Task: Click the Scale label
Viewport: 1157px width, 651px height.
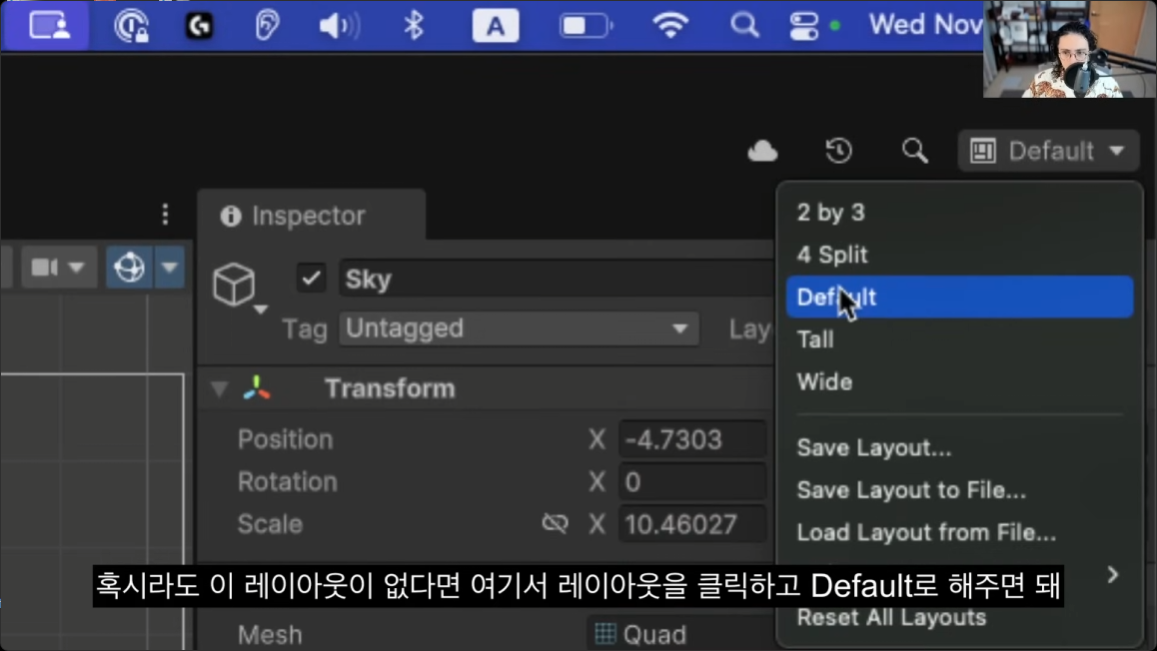Action: 269,524
